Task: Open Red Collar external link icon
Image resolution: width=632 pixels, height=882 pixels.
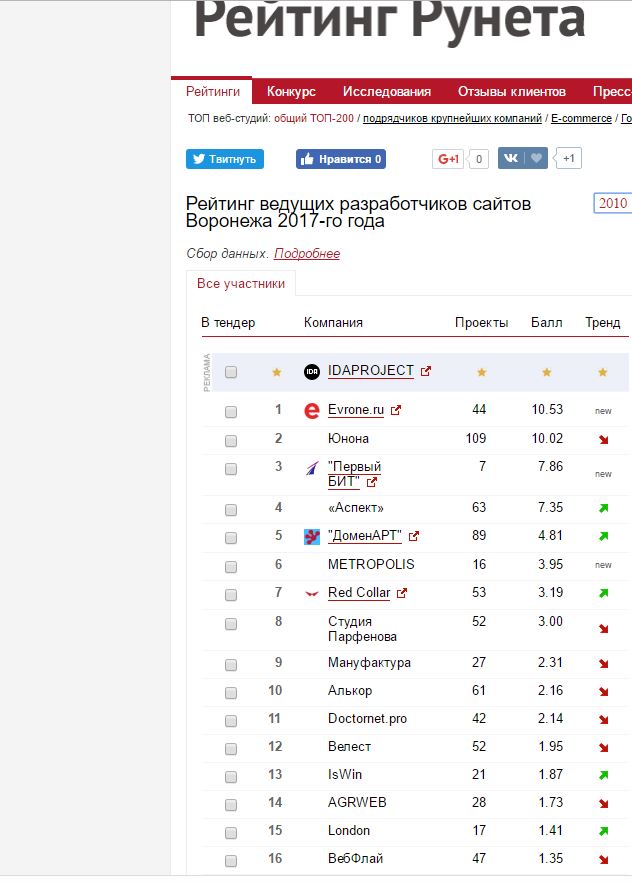Action: pos(401,593)
